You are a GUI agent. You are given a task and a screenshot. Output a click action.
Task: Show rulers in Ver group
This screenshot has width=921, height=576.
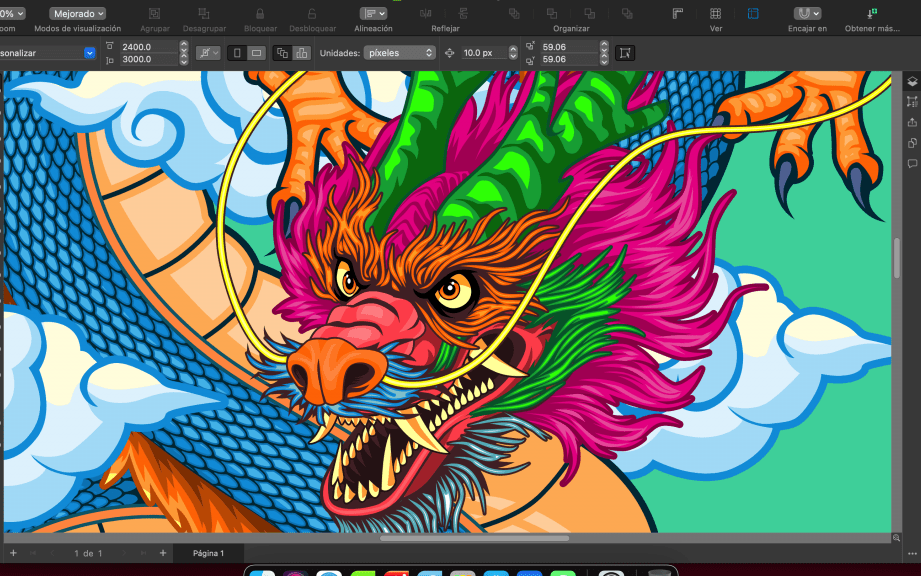pyautogui.click(x=677, y=13)
